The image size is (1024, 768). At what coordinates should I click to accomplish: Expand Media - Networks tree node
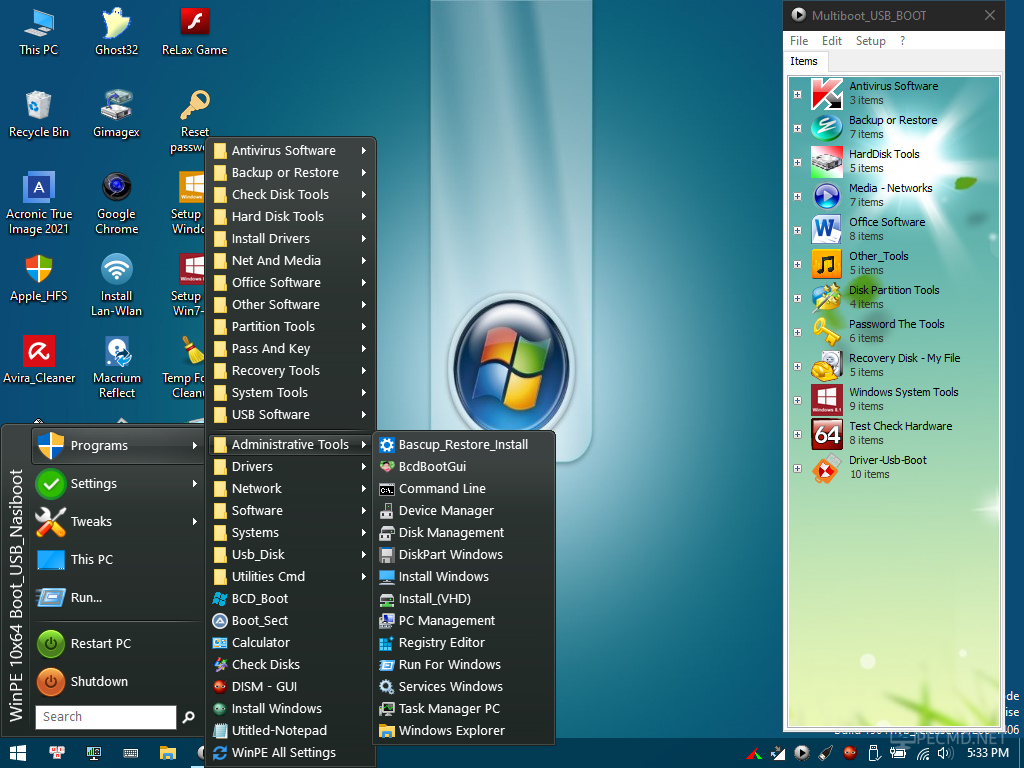coord(797,196)
